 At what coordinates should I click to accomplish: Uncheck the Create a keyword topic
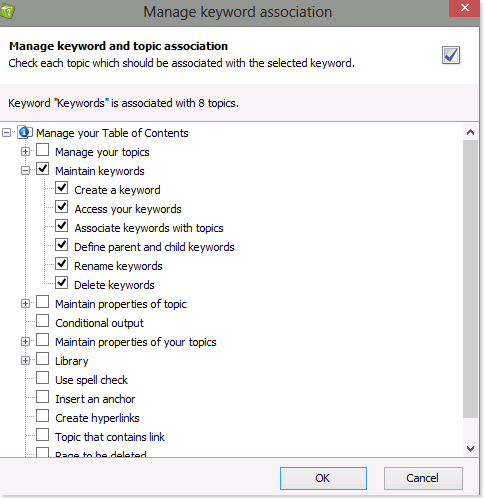click(x=62, y=188)
